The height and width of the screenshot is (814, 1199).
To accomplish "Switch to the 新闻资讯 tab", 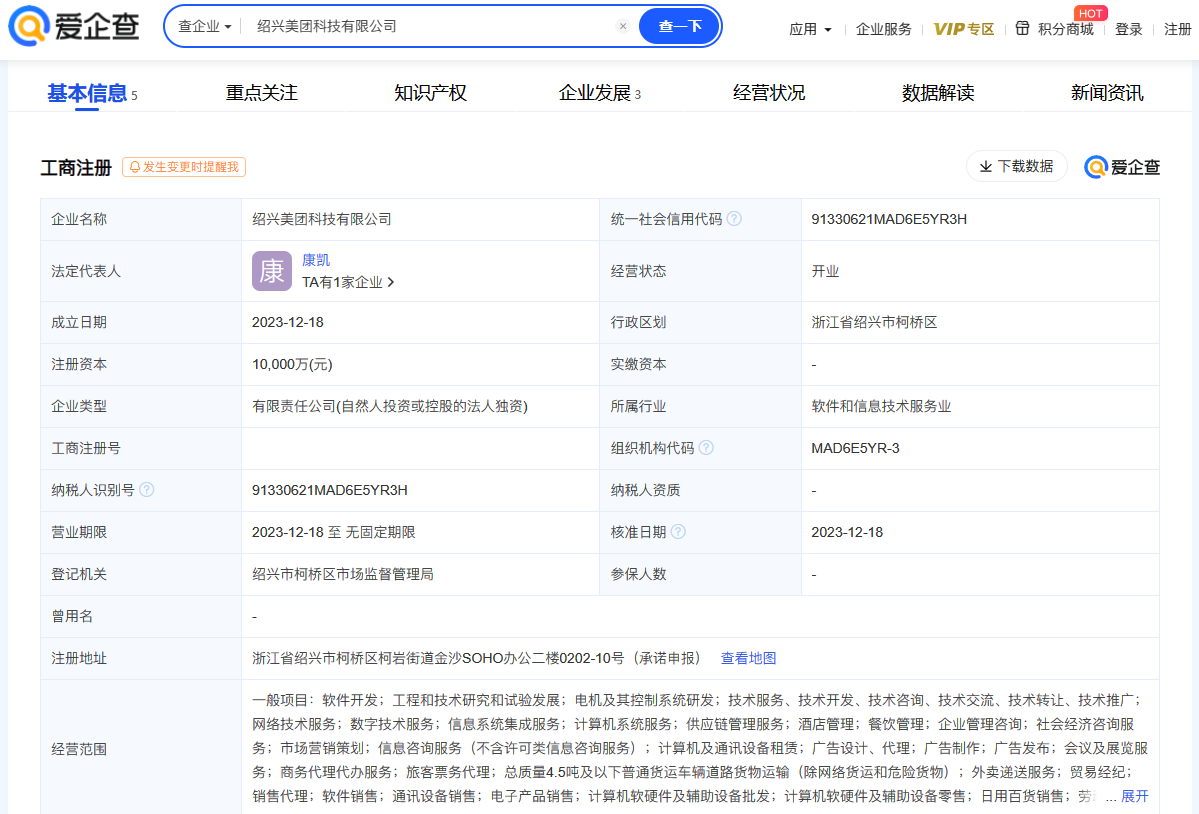I will click(1106, 93).
